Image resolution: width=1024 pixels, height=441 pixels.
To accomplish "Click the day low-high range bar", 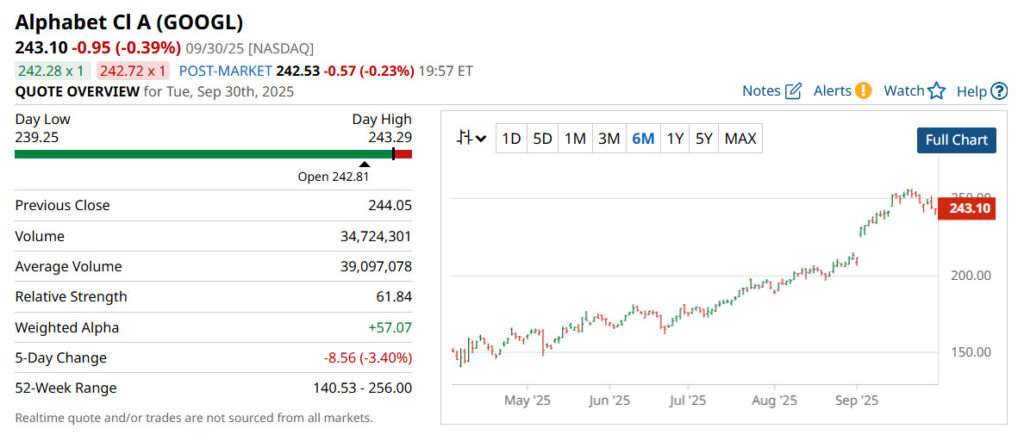I will coord(213,154).
